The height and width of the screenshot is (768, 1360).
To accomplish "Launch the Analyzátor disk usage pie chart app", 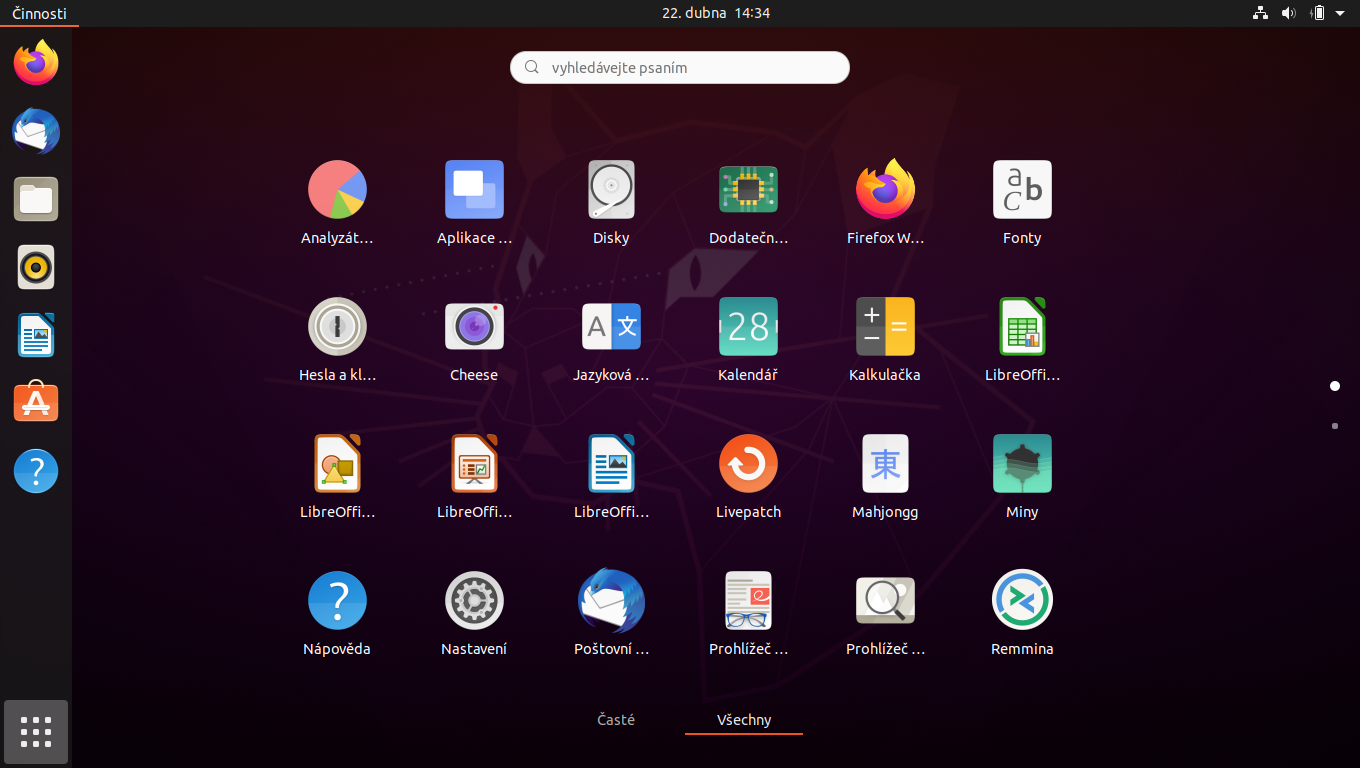I will [x=337, y=189].
